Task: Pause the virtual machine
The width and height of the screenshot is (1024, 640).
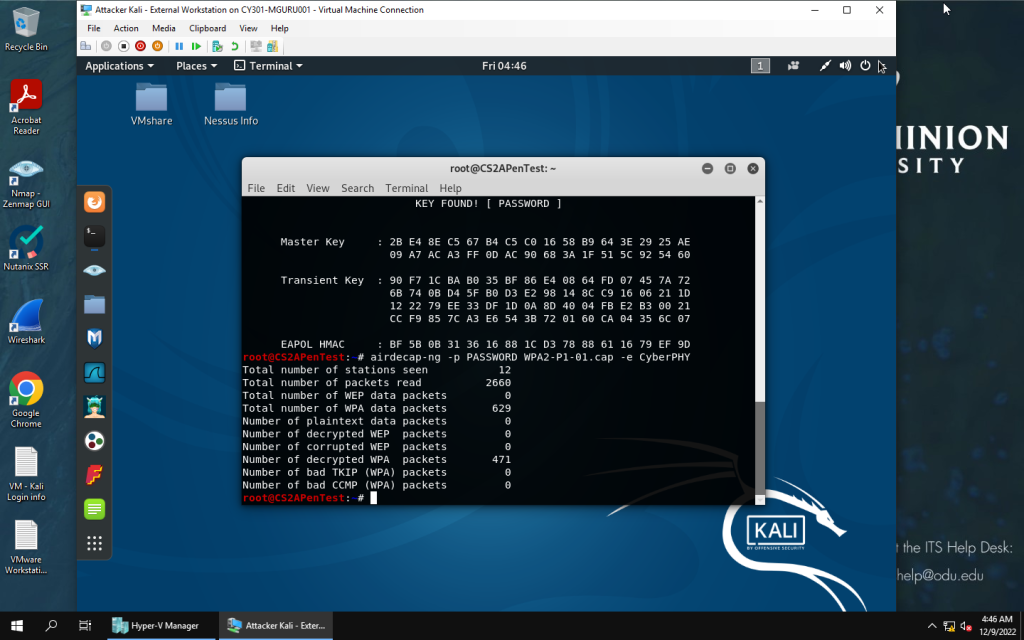Action: (x=179, y=46)
